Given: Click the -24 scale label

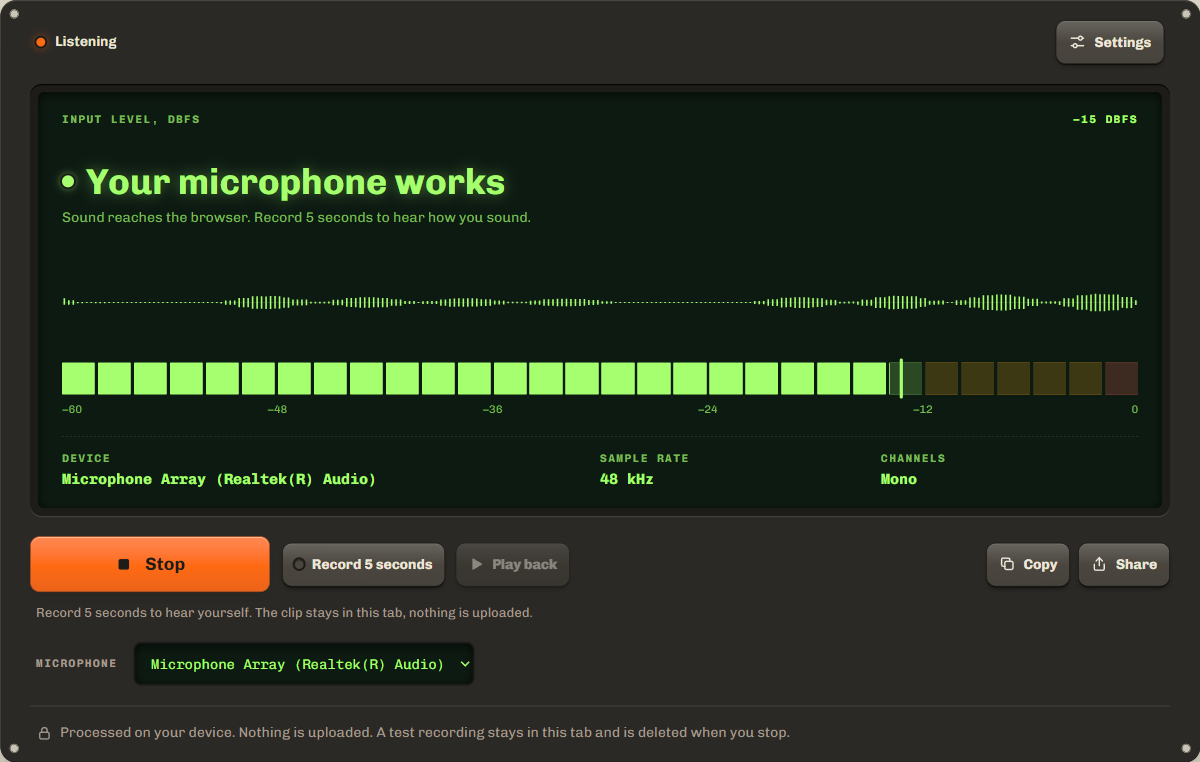Looking at the screenshot, I should [x=708, y=409].
